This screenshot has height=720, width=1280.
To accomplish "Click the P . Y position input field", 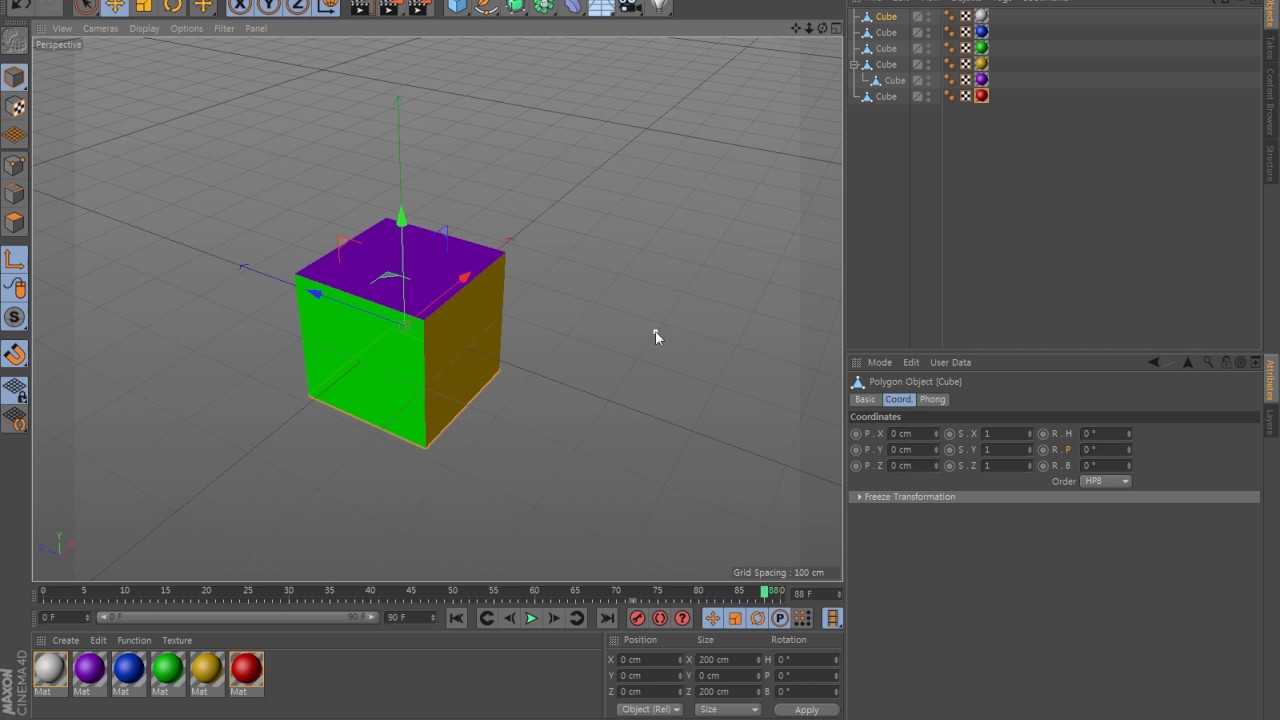I will pyautogui.click(x=914, y=450).
